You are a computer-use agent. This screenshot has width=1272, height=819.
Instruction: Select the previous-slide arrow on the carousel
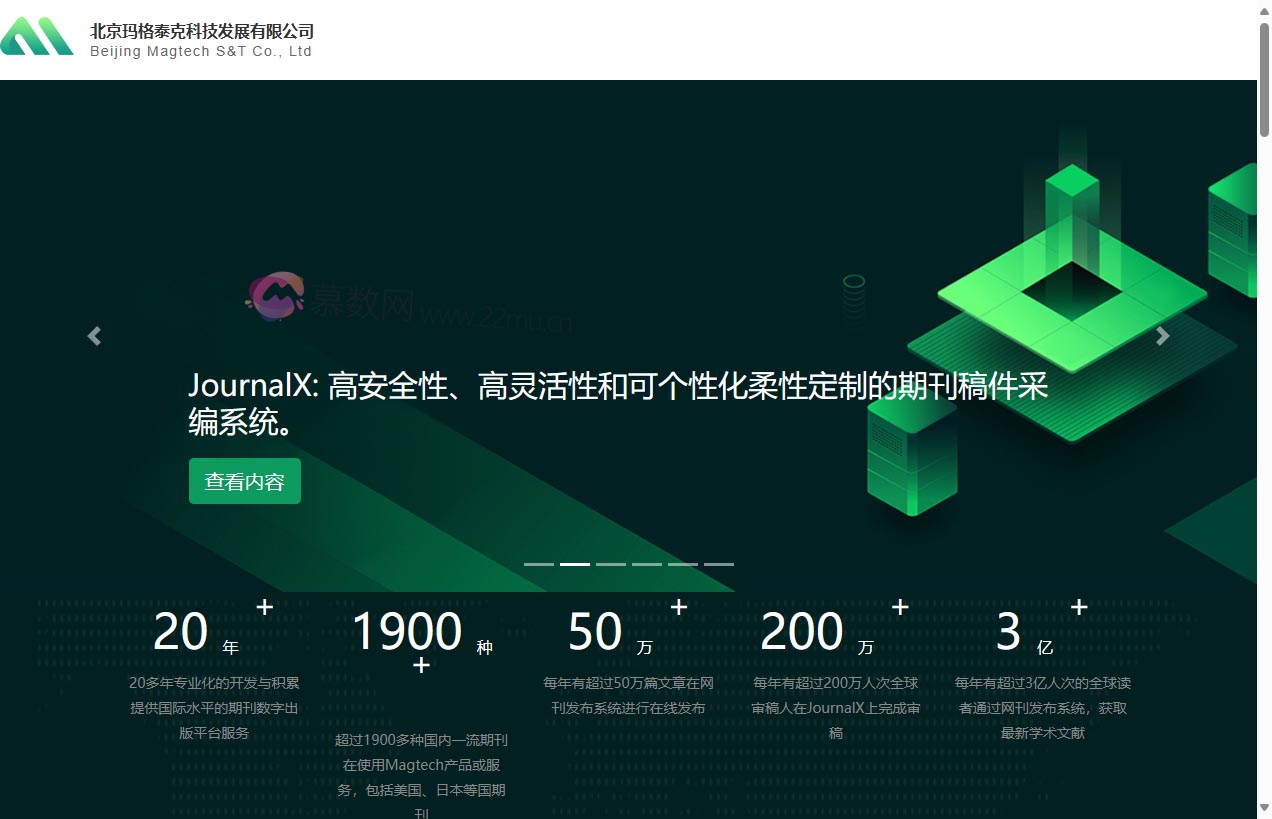pos(93,336)
